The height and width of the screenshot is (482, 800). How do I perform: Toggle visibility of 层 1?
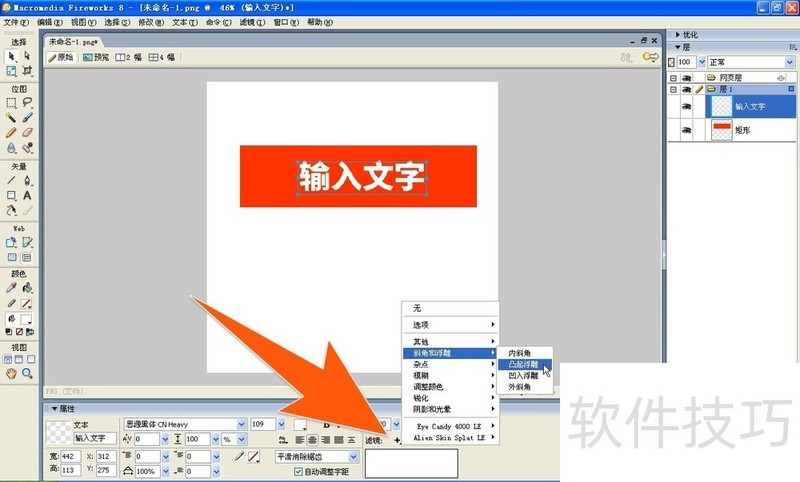tap(686, 89)
